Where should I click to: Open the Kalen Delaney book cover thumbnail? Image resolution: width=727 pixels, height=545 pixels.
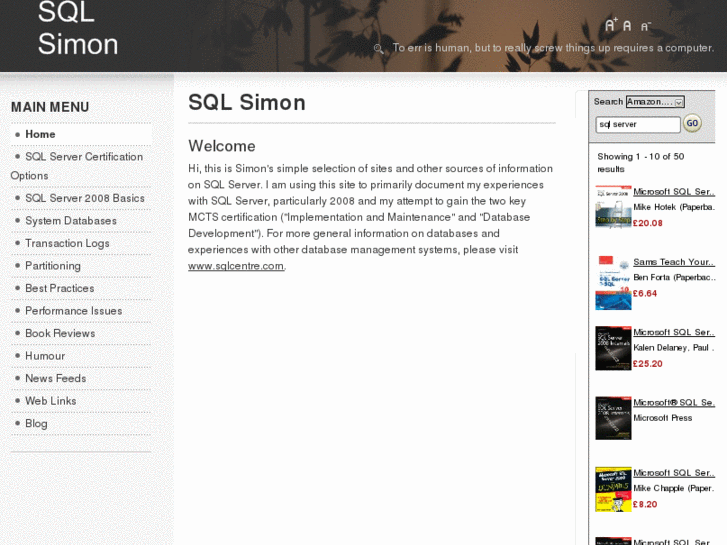[613, 348]
